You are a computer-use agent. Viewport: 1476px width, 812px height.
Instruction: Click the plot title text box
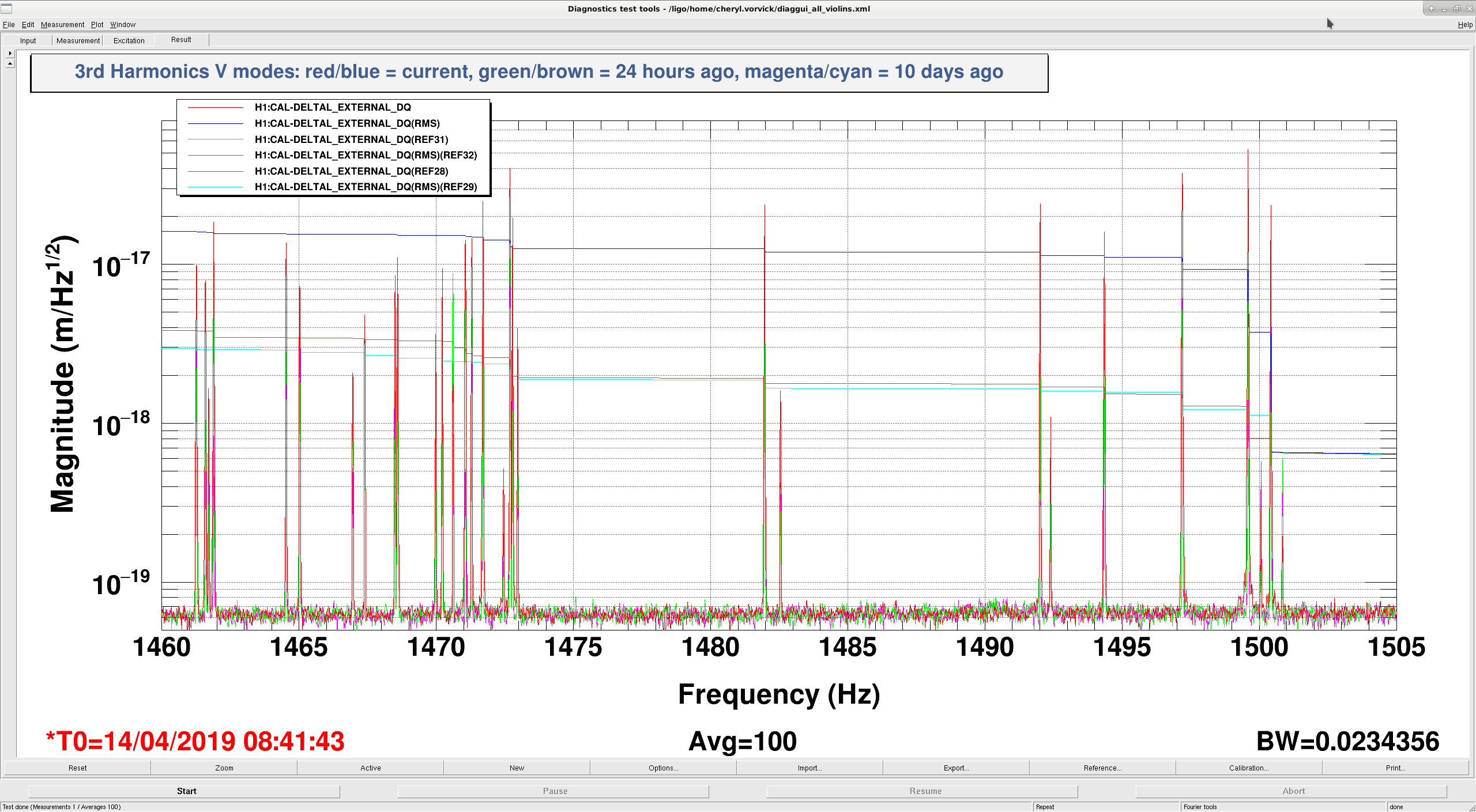539,73
